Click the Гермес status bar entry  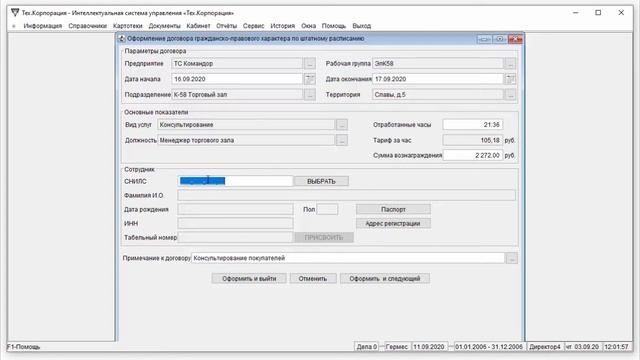point(397,347)
